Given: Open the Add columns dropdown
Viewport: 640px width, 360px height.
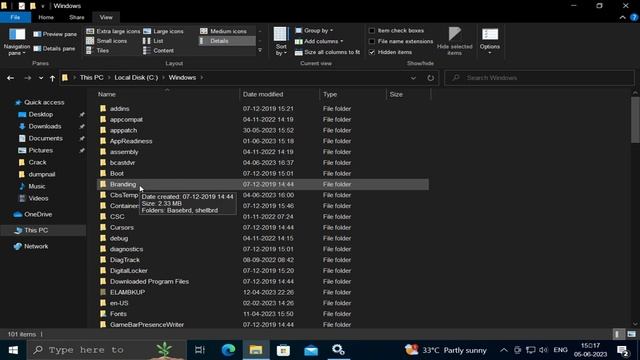Looking at the screenshot, I should click(x=319, y=41).
